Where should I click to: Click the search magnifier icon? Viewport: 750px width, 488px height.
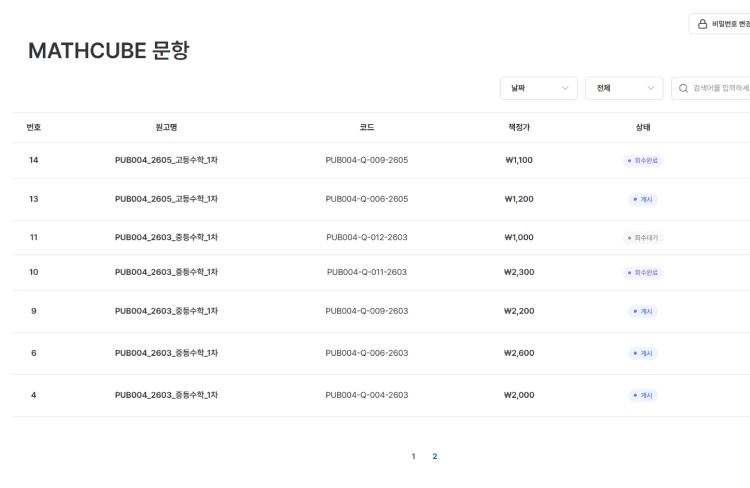click(x=684, y=88)
